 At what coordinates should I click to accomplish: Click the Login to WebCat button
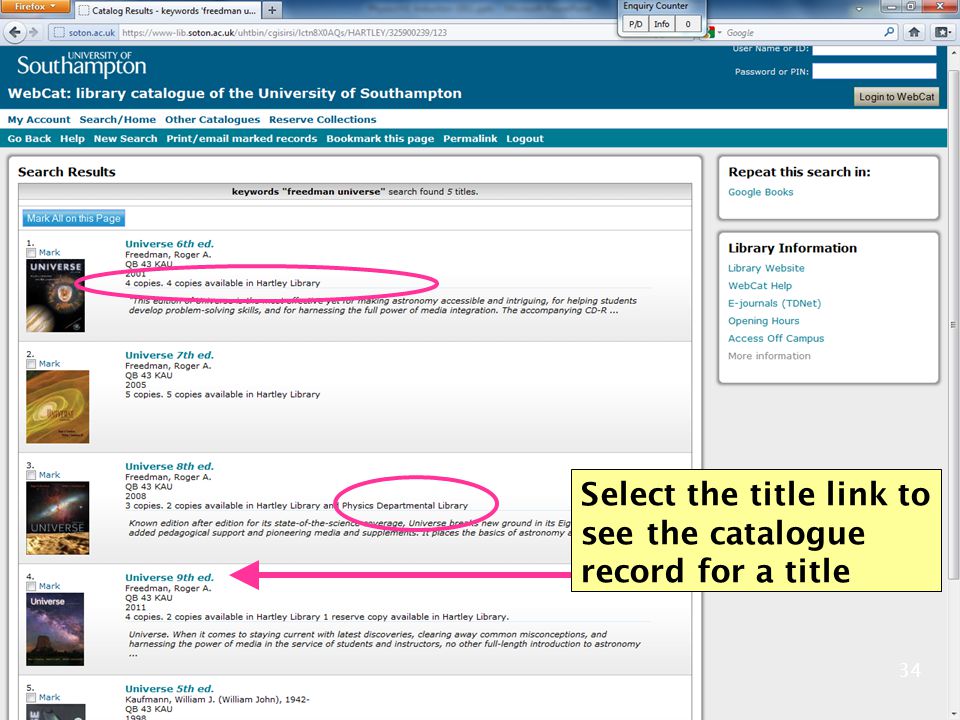(896, 96)
